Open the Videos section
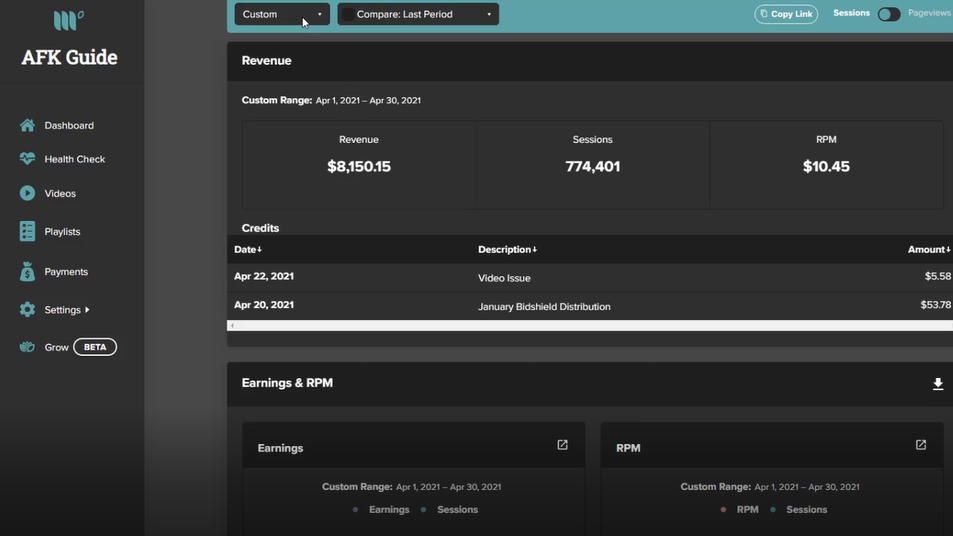 [x=60, y=193]
